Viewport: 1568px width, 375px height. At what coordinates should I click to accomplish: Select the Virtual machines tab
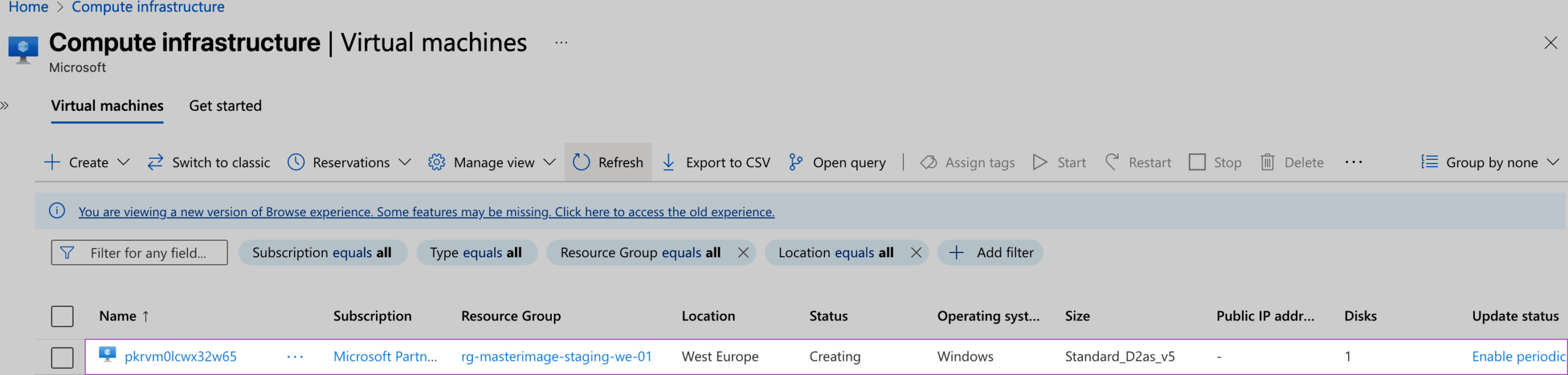(x=107, y=106)
